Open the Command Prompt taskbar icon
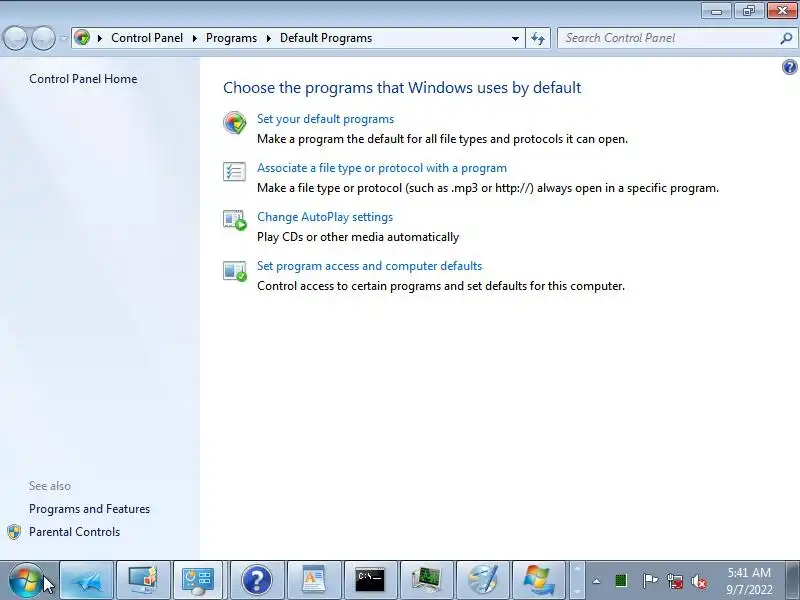The width and height of the screenshot is (800, 600). [370, 580]
